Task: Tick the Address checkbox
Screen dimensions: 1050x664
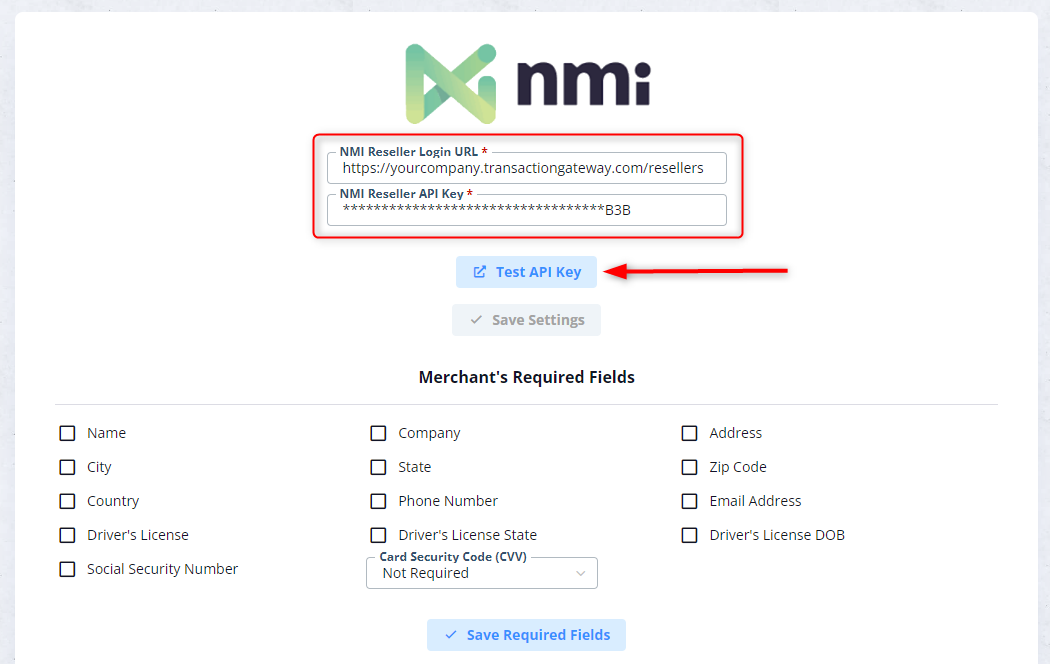Action: 689,433
